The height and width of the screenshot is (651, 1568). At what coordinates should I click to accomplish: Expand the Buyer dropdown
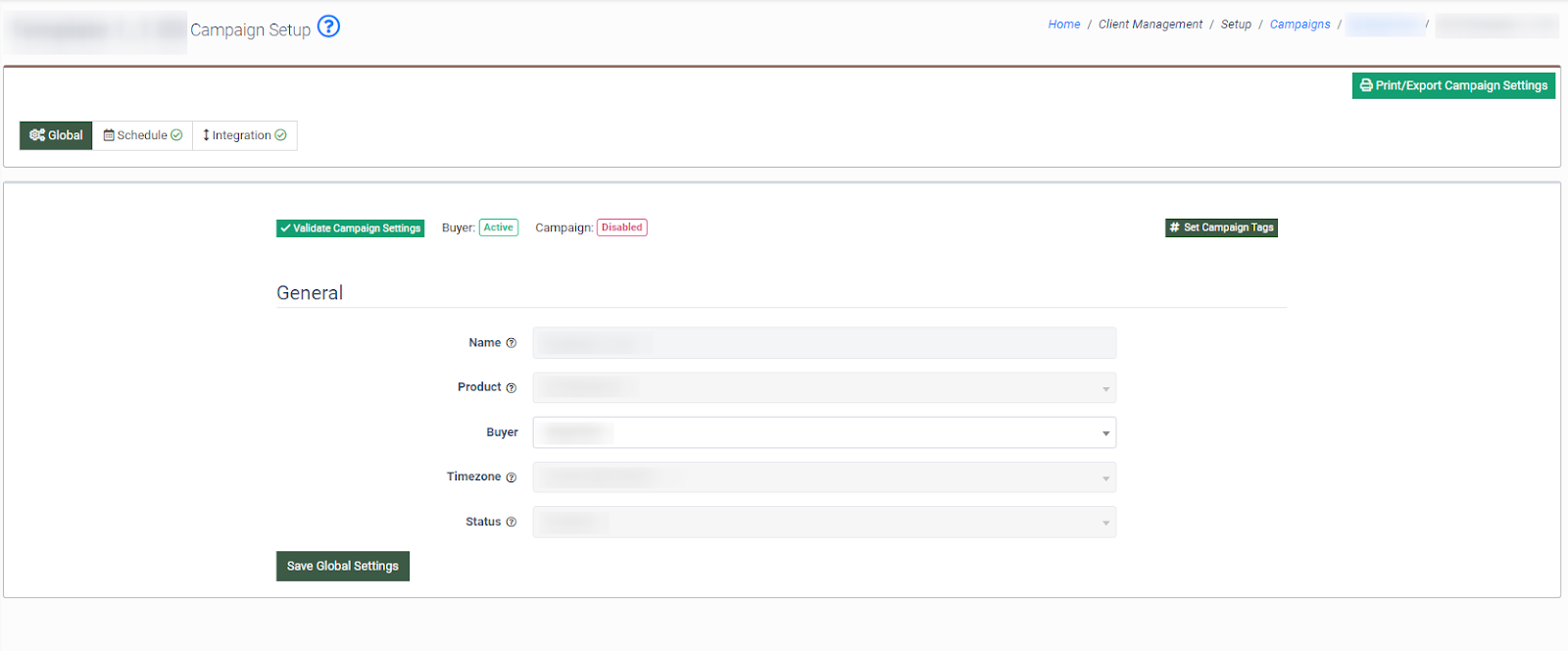(823, 432)
